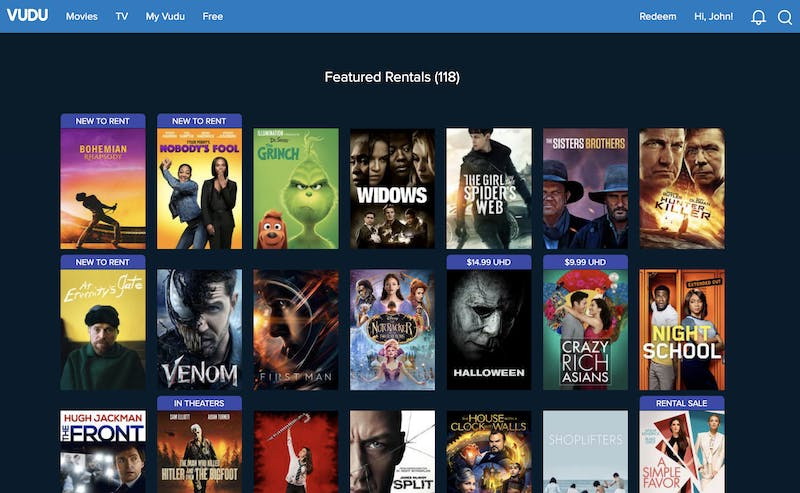The image size is (800, 493).
Task: Choose the Widows movie poster
Action: tap(392, 188)
